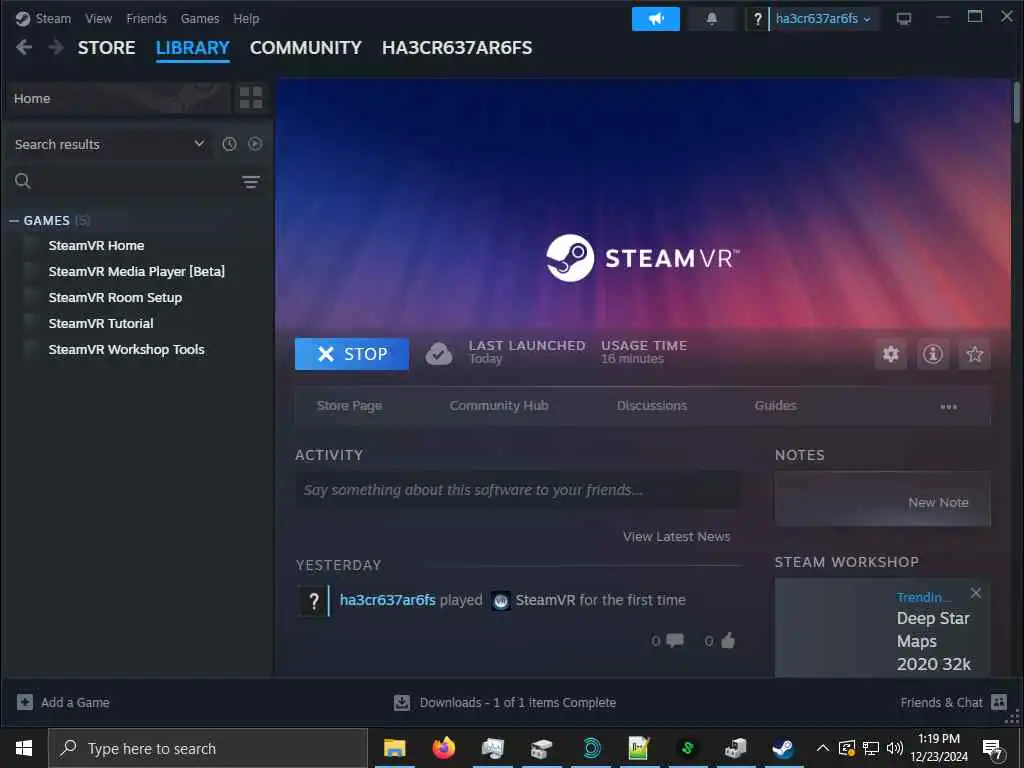Open the Friends menu
Viewport: 1024px width, 768px height.
tap(146, 18)
